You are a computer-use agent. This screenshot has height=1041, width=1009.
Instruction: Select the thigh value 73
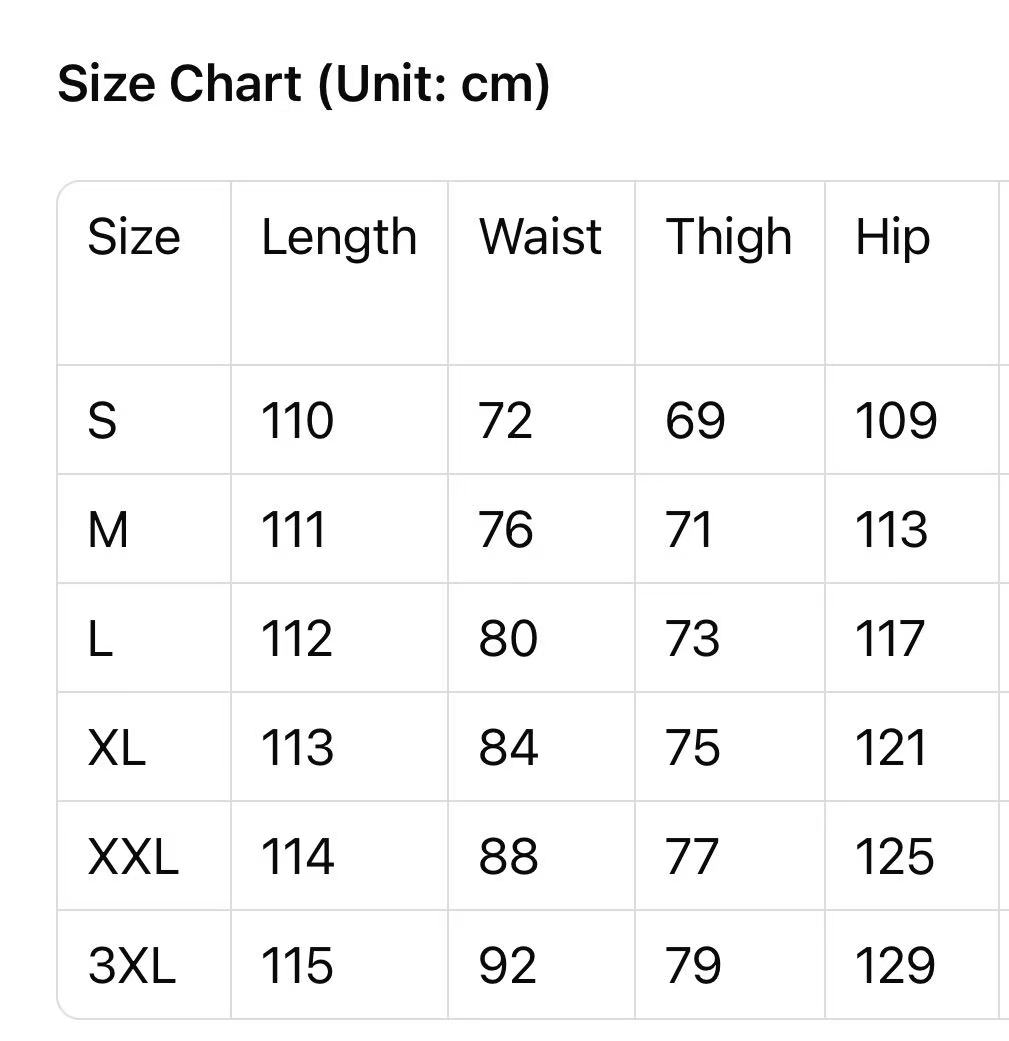693,639
